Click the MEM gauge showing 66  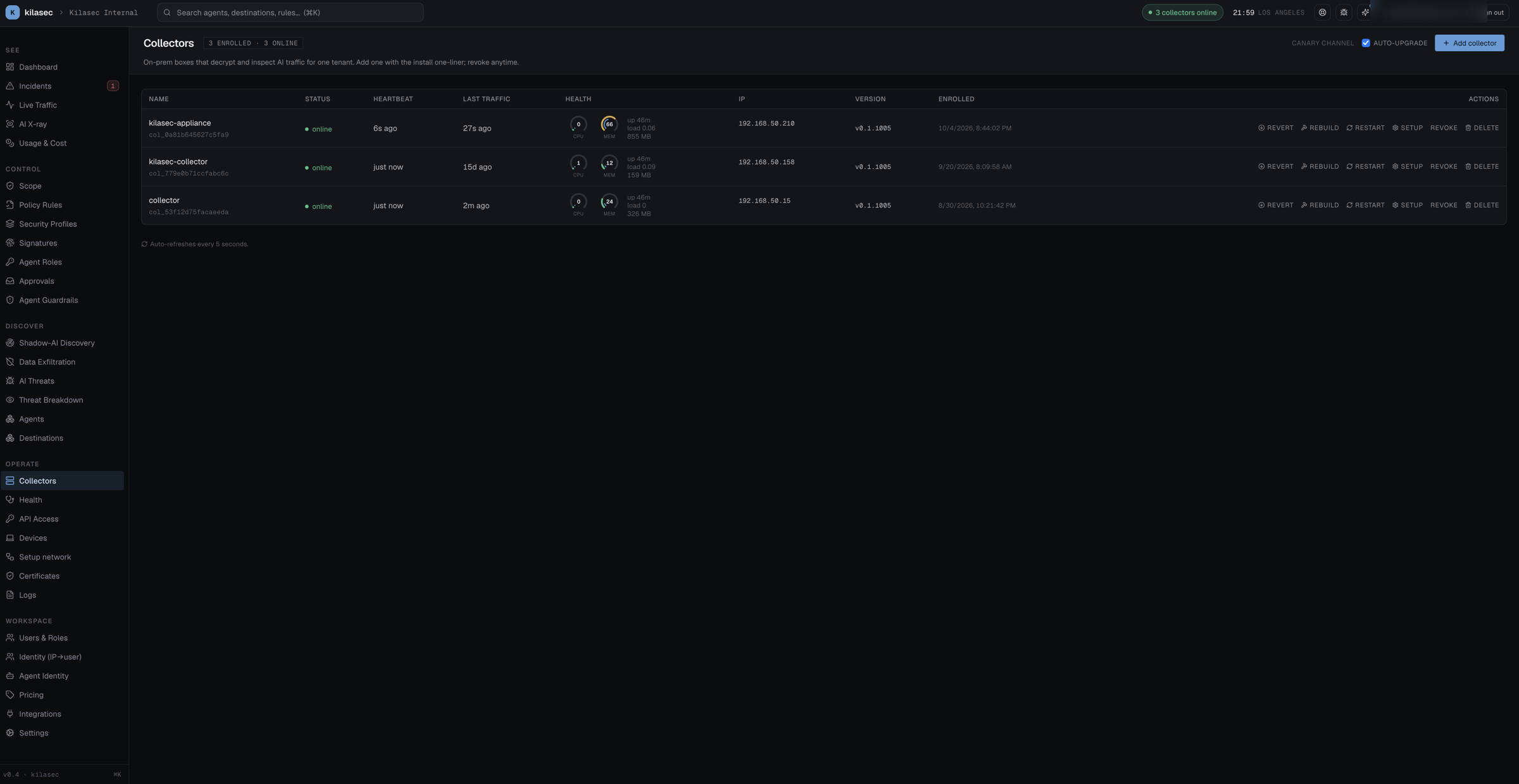pyautogui.click(x=609, y=124)
